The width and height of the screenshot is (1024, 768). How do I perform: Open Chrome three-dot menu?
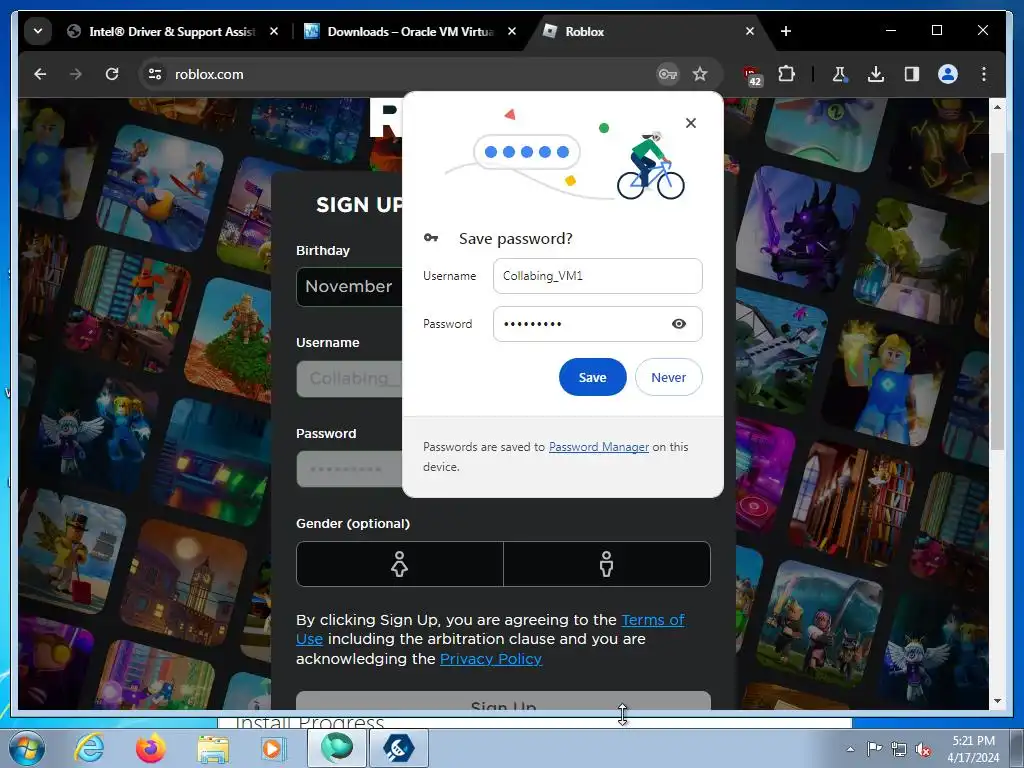[984, 74]
